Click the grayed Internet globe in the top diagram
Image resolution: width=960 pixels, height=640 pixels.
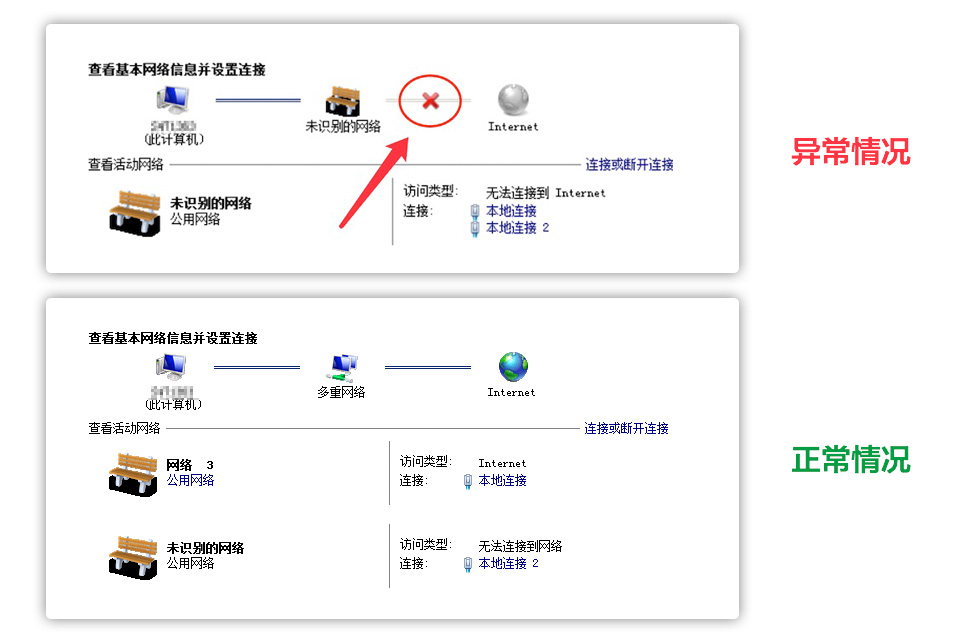pos(511,100)
